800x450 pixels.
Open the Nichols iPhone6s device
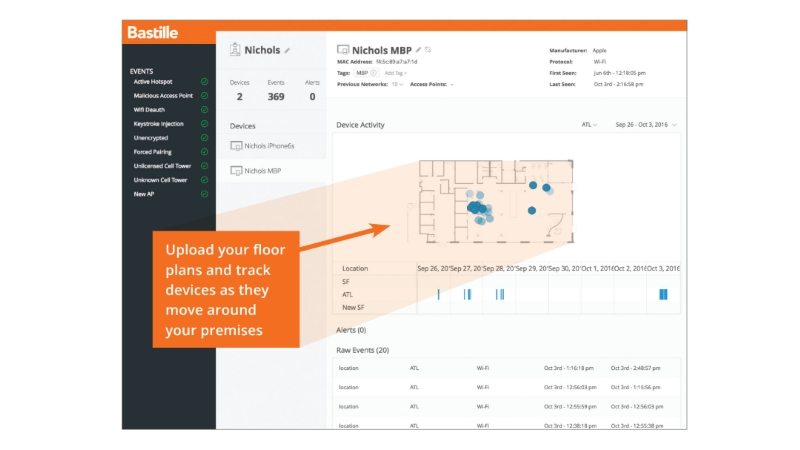[269, 146]
